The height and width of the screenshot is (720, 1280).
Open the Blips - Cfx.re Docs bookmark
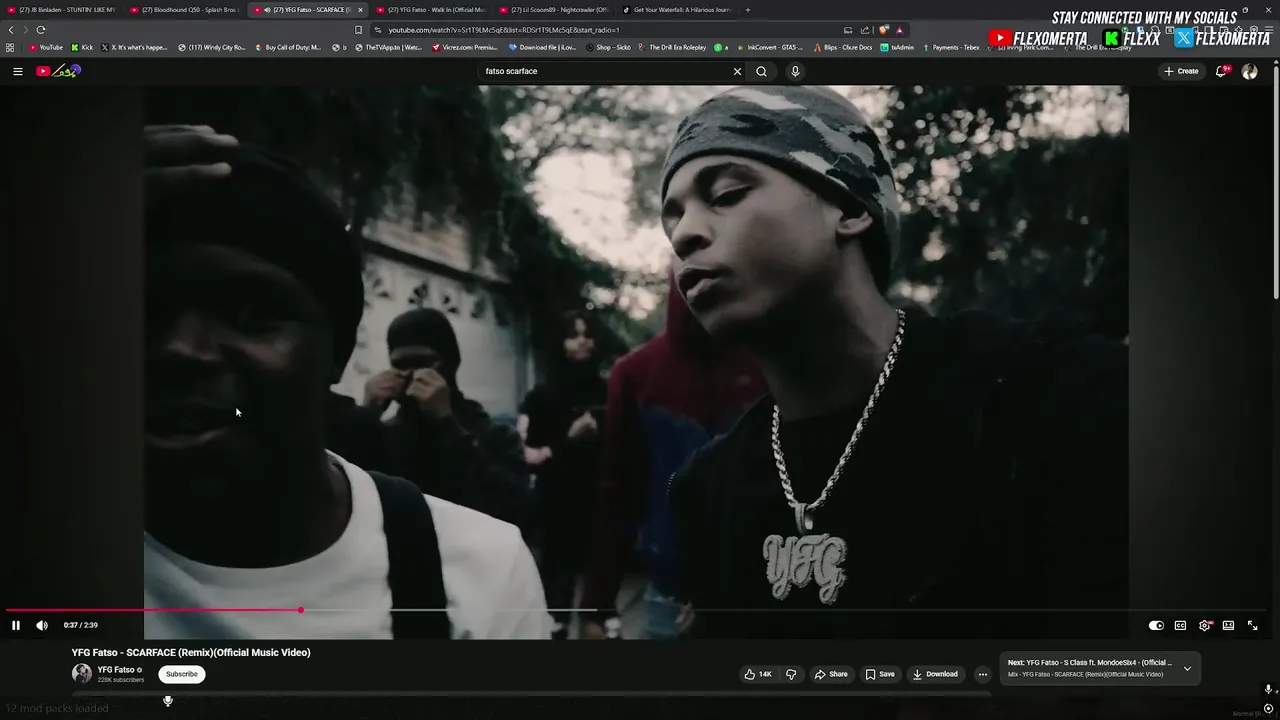(x=843, y=47)
